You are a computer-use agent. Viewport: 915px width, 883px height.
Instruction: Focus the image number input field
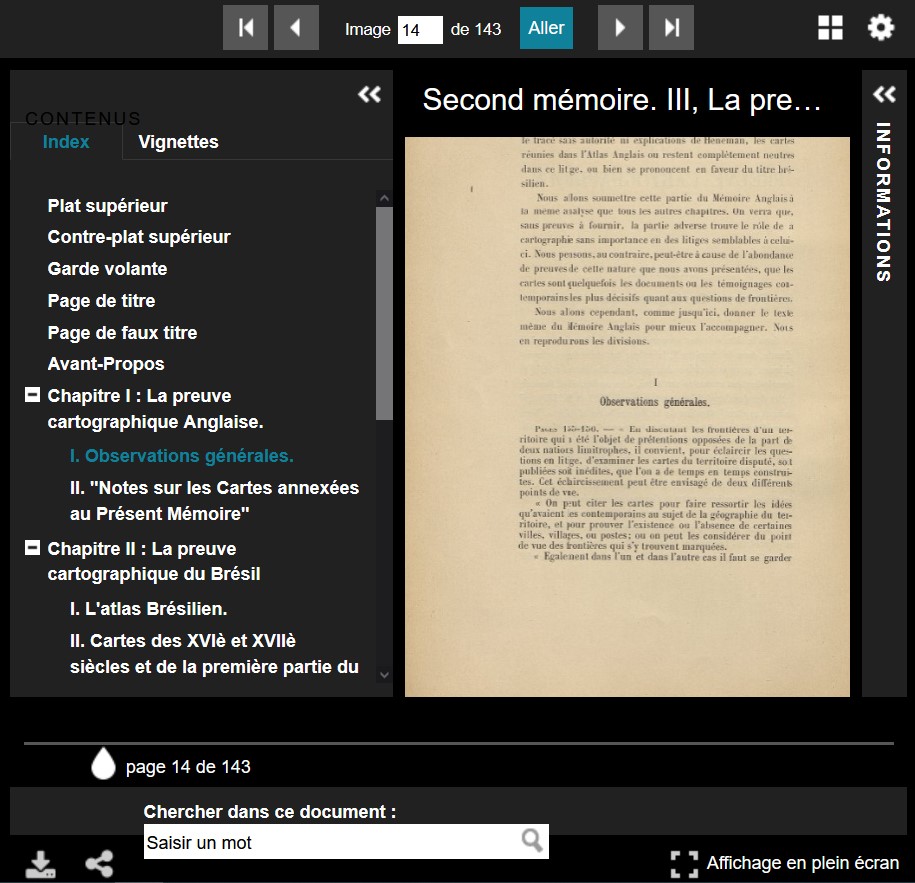tap(419, 29)
